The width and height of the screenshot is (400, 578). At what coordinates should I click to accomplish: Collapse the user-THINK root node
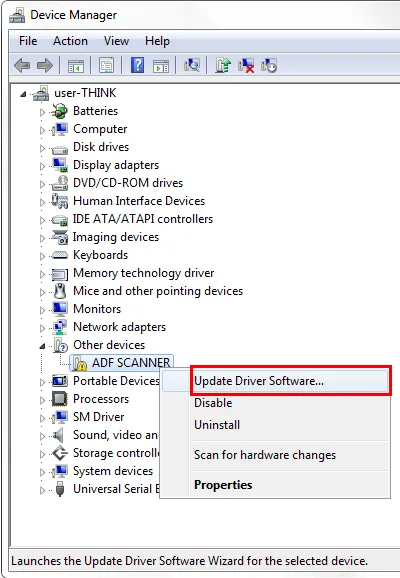pyautogui.click(x=23, y=94)
